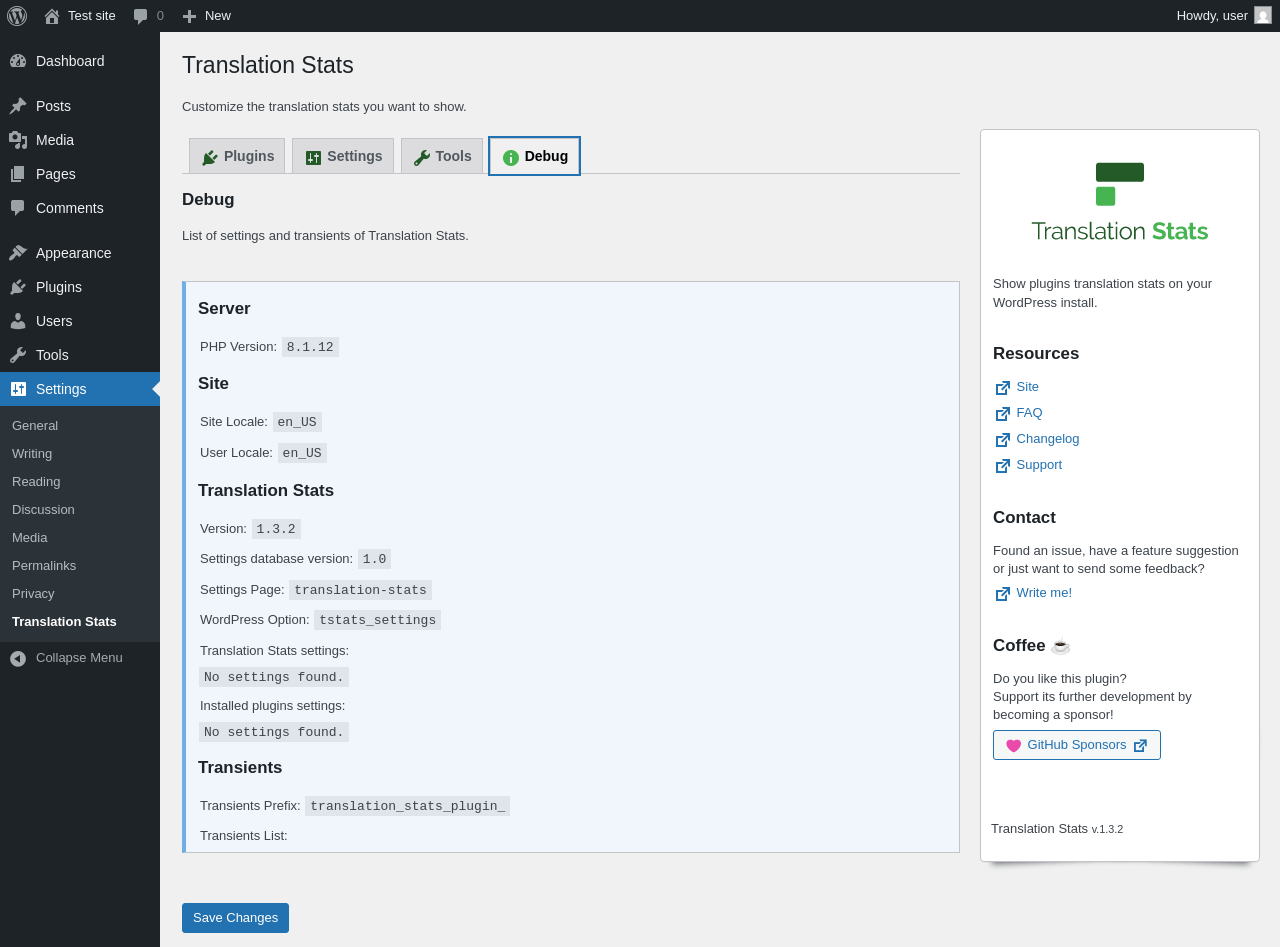Click the Dashboard gauge icon
Viewport: 1280px width, 947px height.
tap(18, 61)
